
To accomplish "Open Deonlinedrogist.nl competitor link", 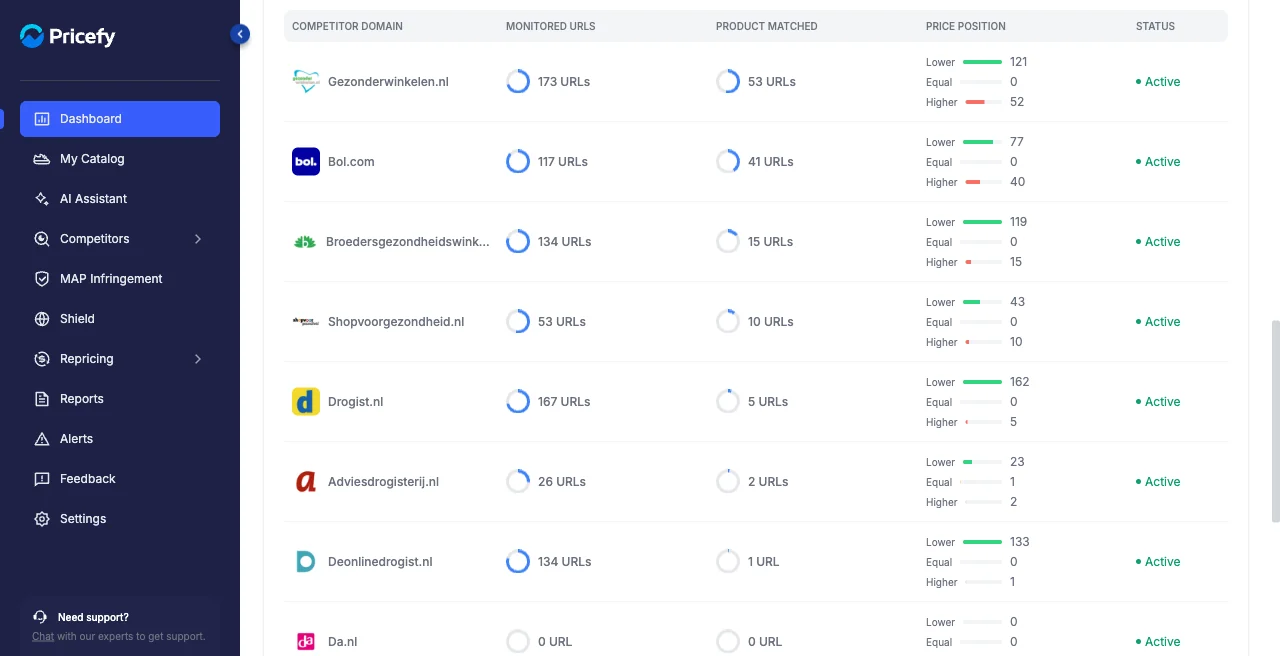I will 380,562.
